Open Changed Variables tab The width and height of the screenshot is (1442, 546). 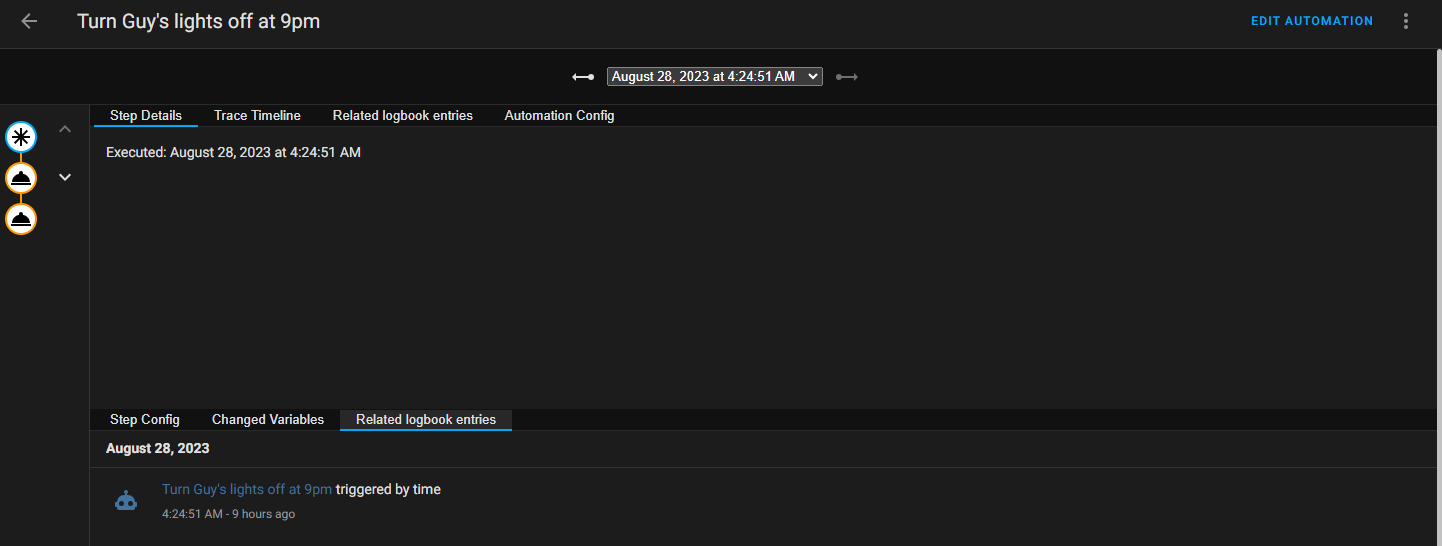point(268,419)
